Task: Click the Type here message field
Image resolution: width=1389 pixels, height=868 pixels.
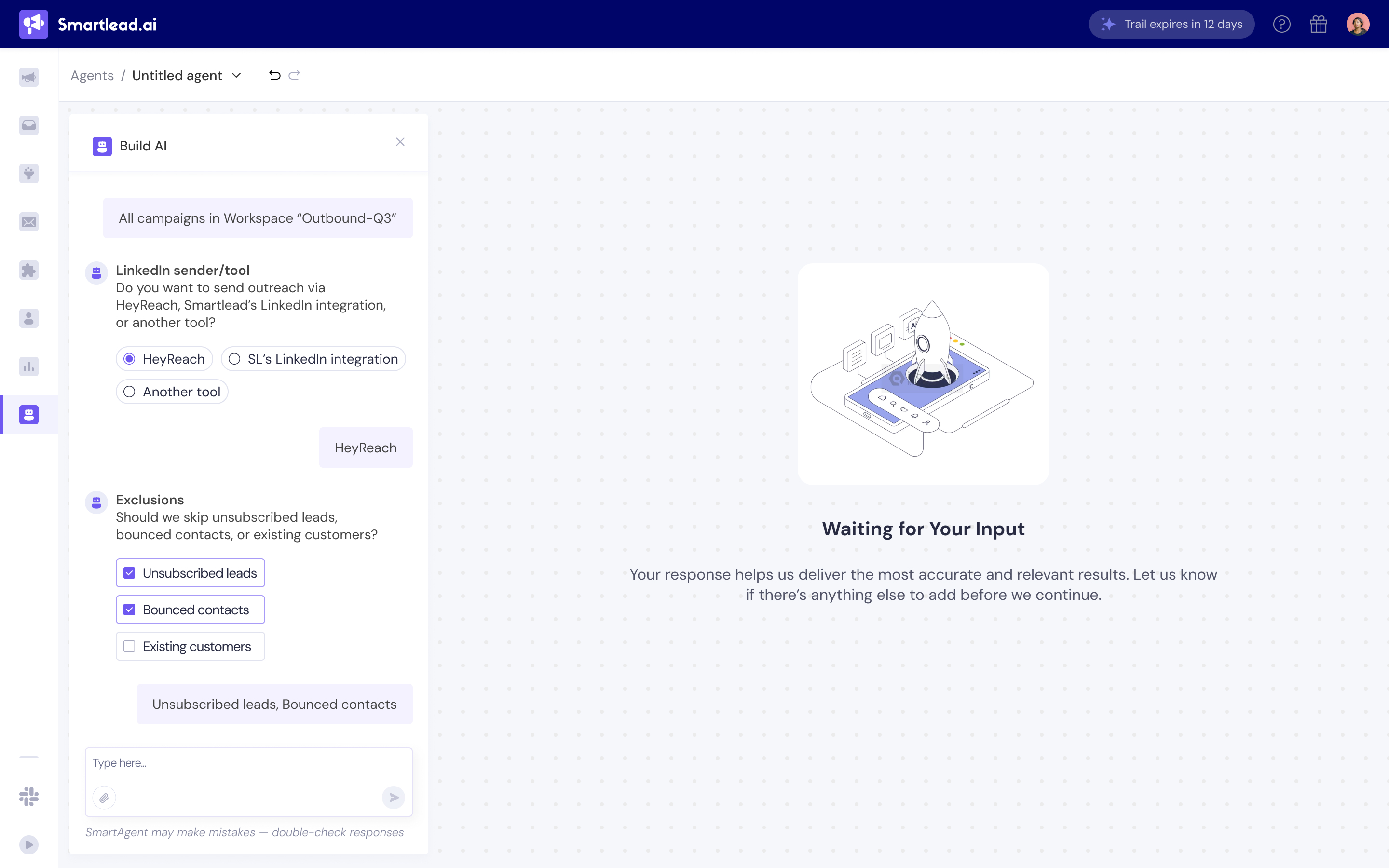Action: coord(248,763)
